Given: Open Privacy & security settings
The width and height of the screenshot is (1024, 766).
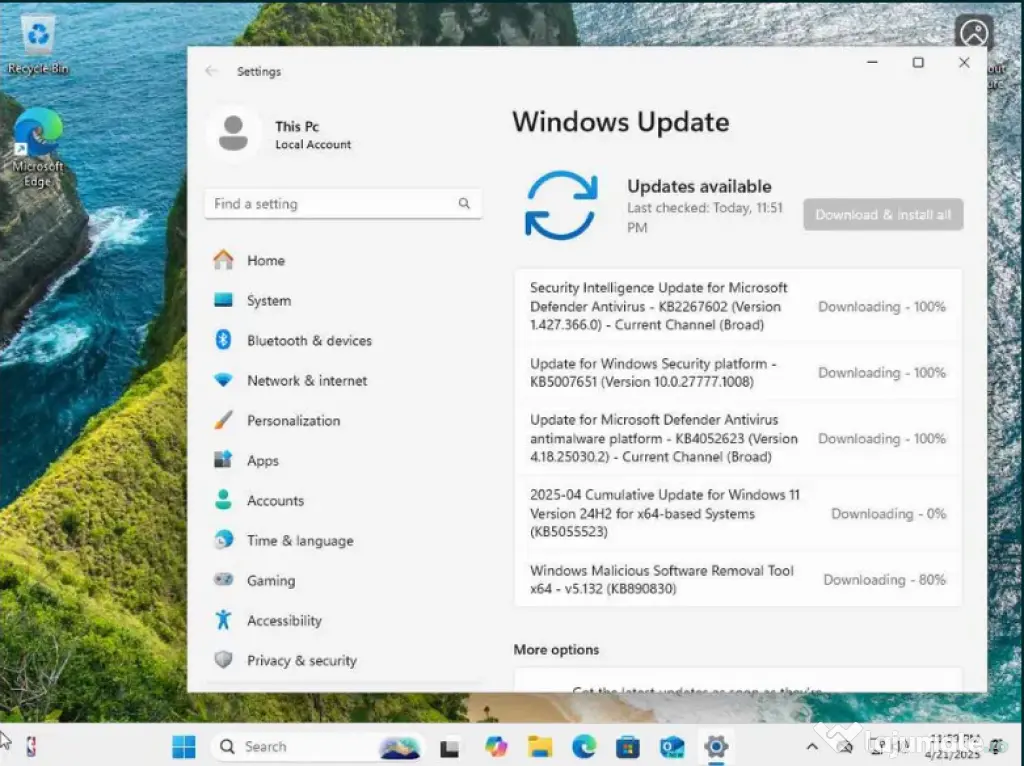Looking at the screenshot, I should pyautogui.click(x=301, y=661).
